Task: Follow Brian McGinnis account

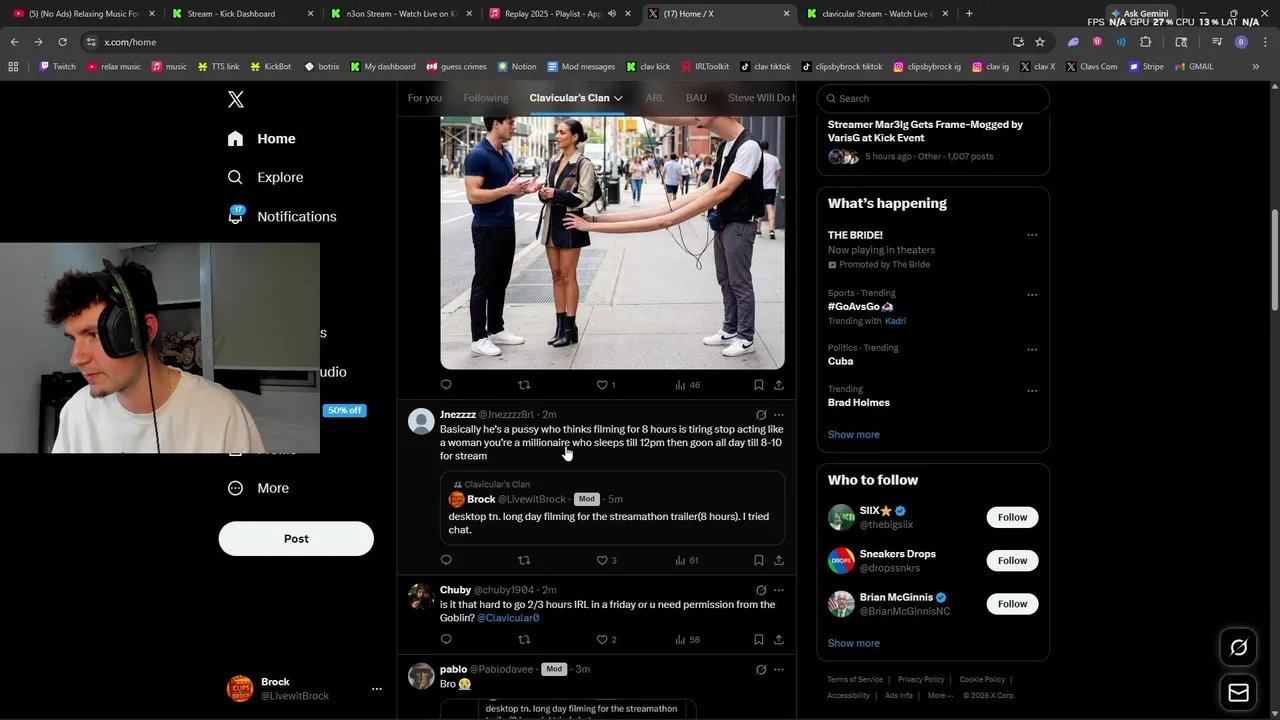Action: click(1012, 604)
